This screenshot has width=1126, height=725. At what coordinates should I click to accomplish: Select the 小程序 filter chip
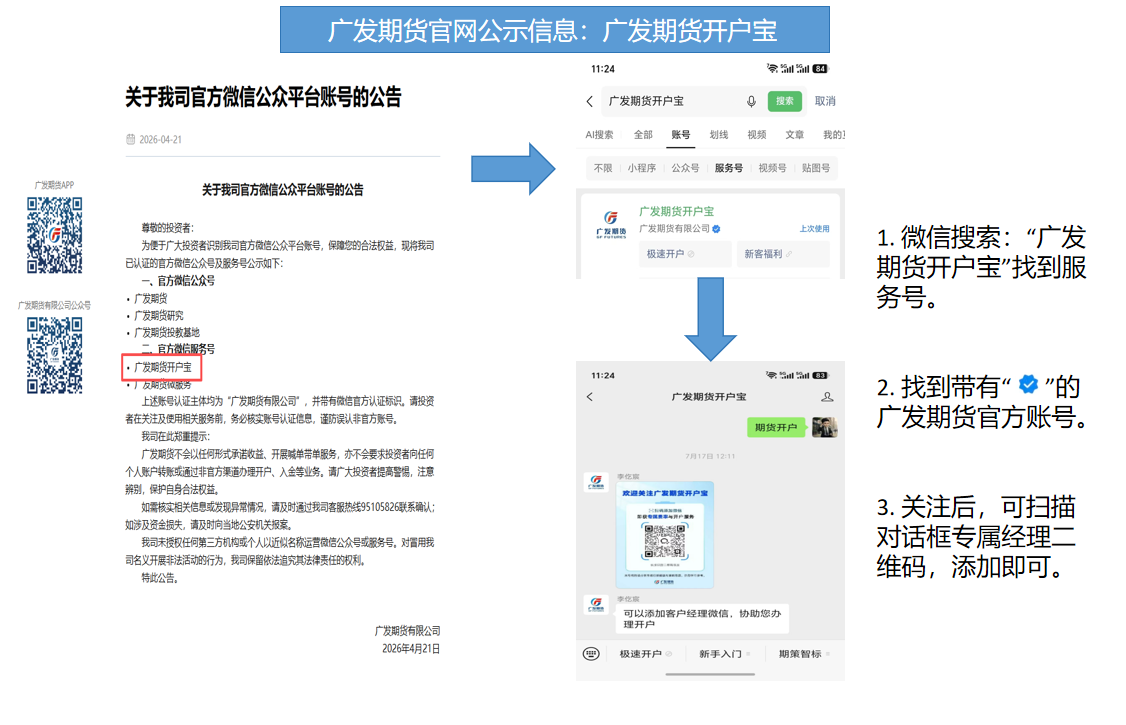(x=641, y=168)
